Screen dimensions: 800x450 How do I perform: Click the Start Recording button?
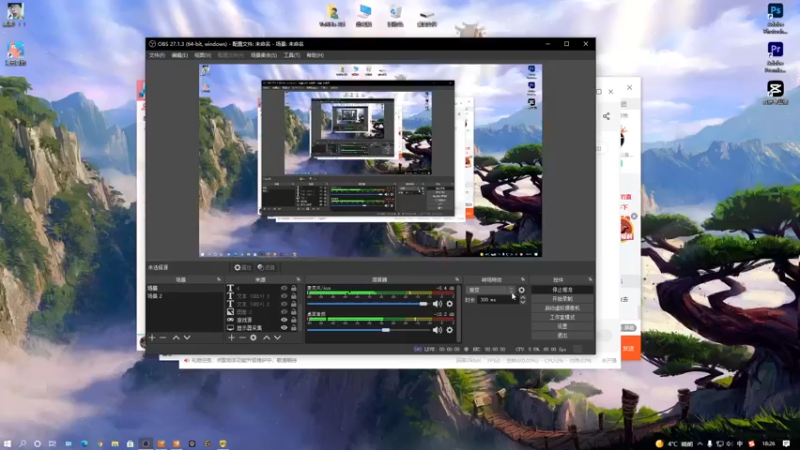point(562,299)
